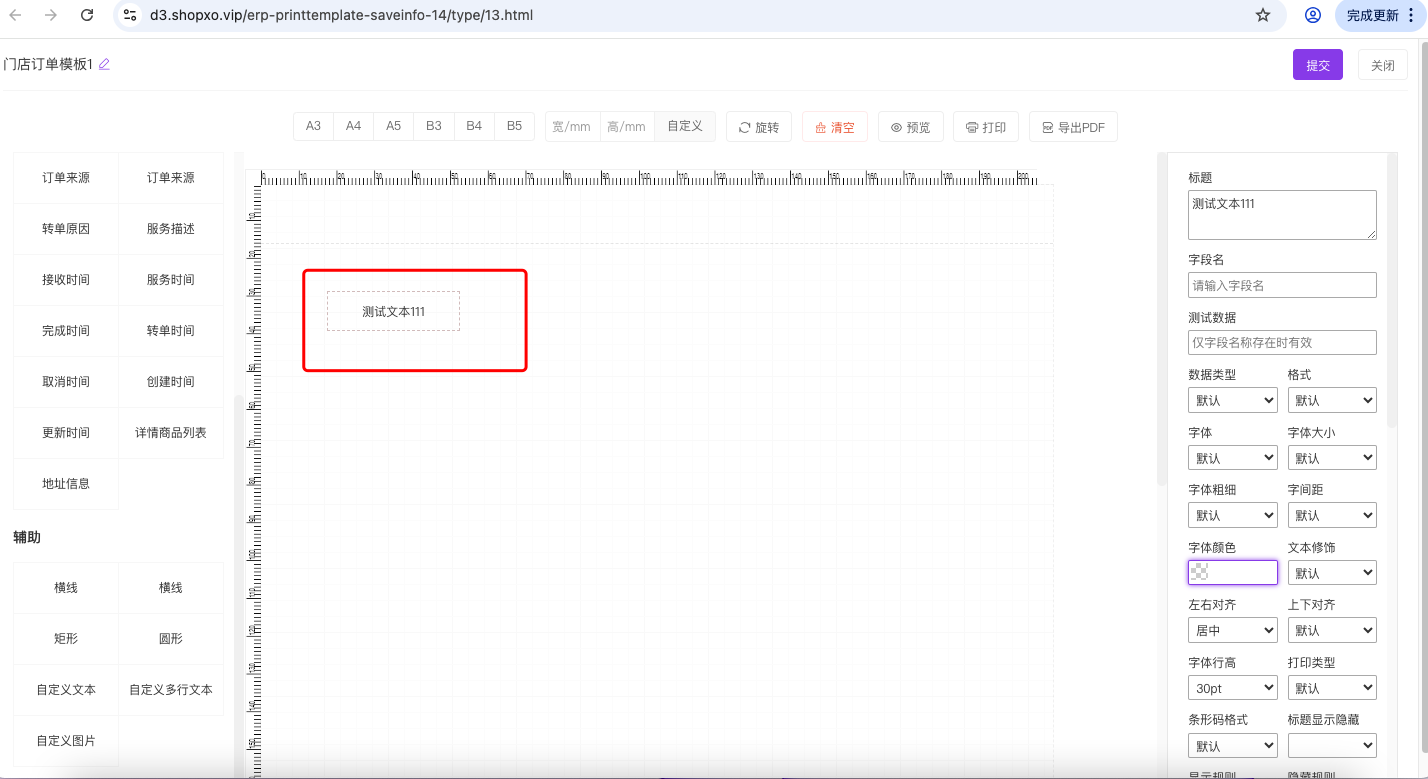Viewport: 1428px width, 779px height.
Task: Open 预览 preview
Action: click(x=910, y=127)
